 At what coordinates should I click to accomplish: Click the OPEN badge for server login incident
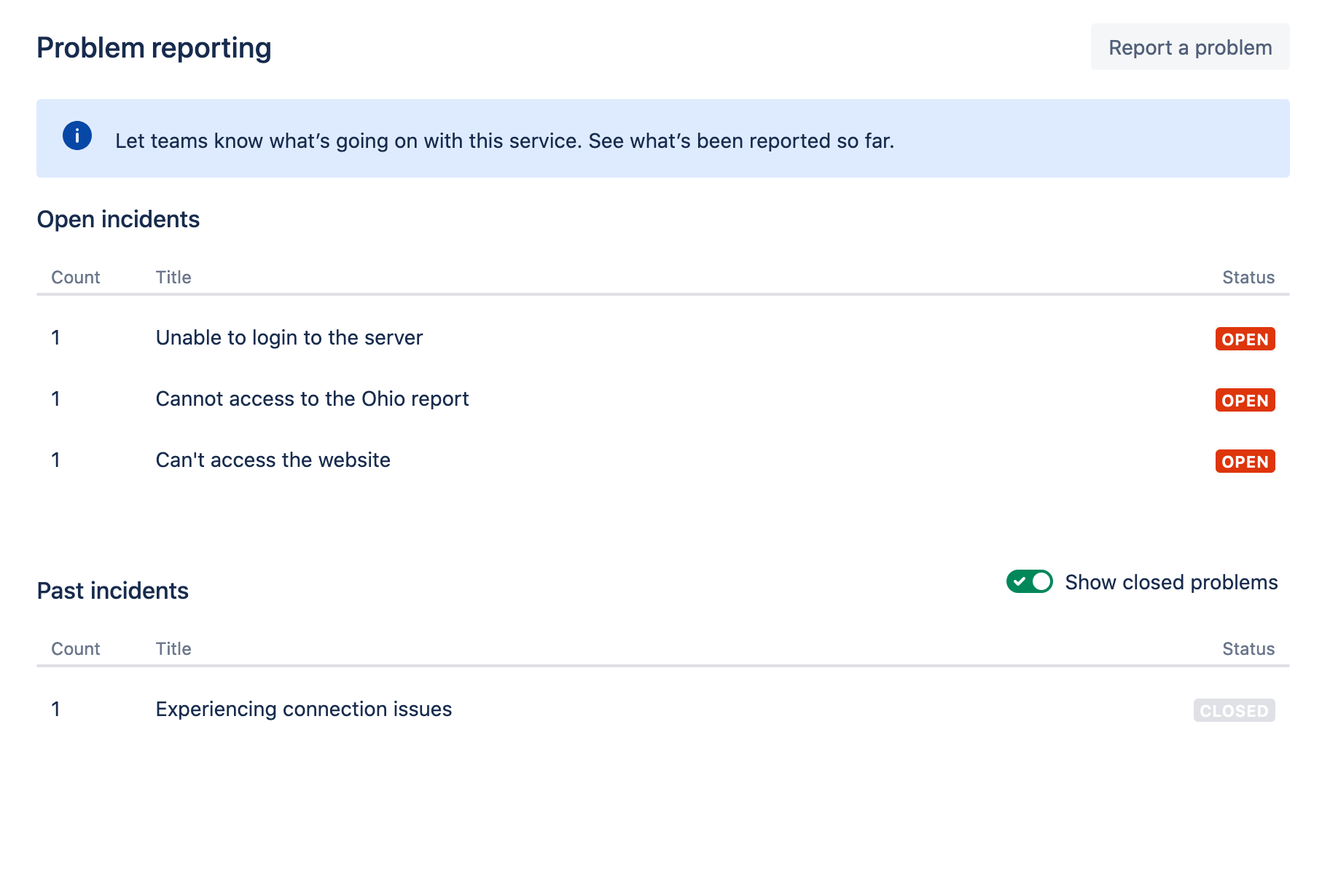(1245, 339)
